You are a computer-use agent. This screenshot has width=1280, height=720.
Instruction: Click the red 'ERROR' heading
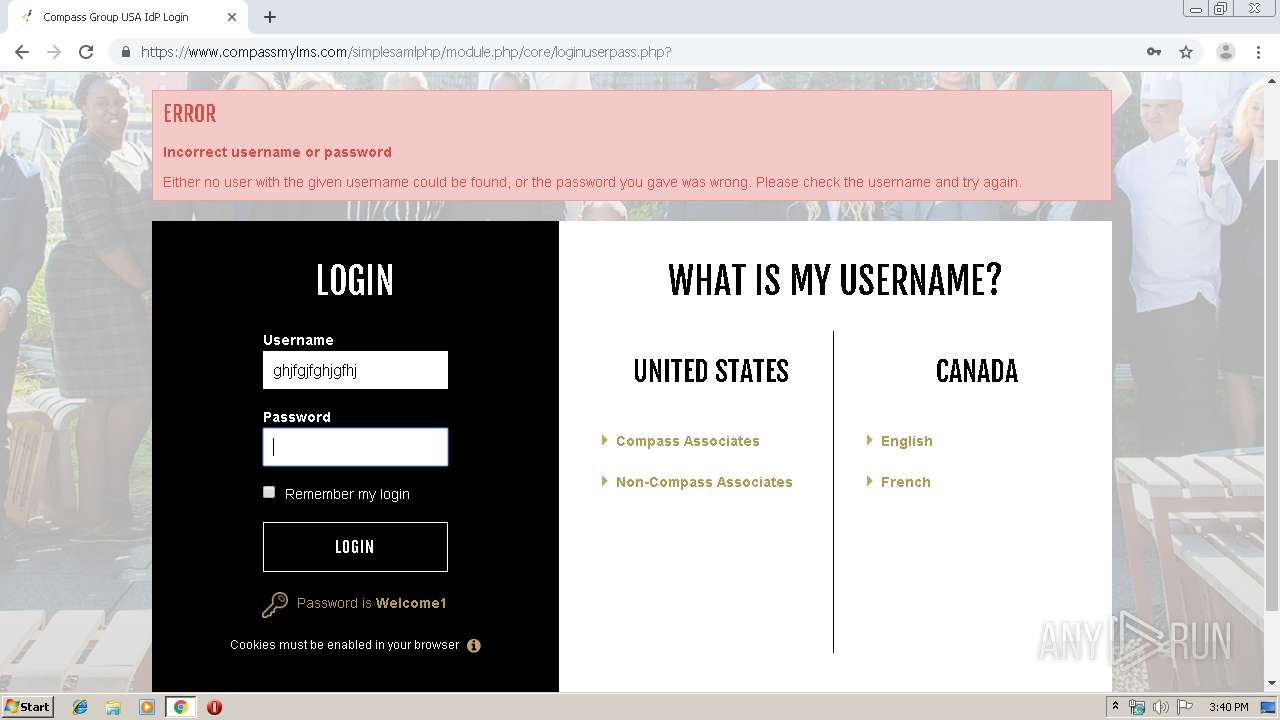click(190, 114)
